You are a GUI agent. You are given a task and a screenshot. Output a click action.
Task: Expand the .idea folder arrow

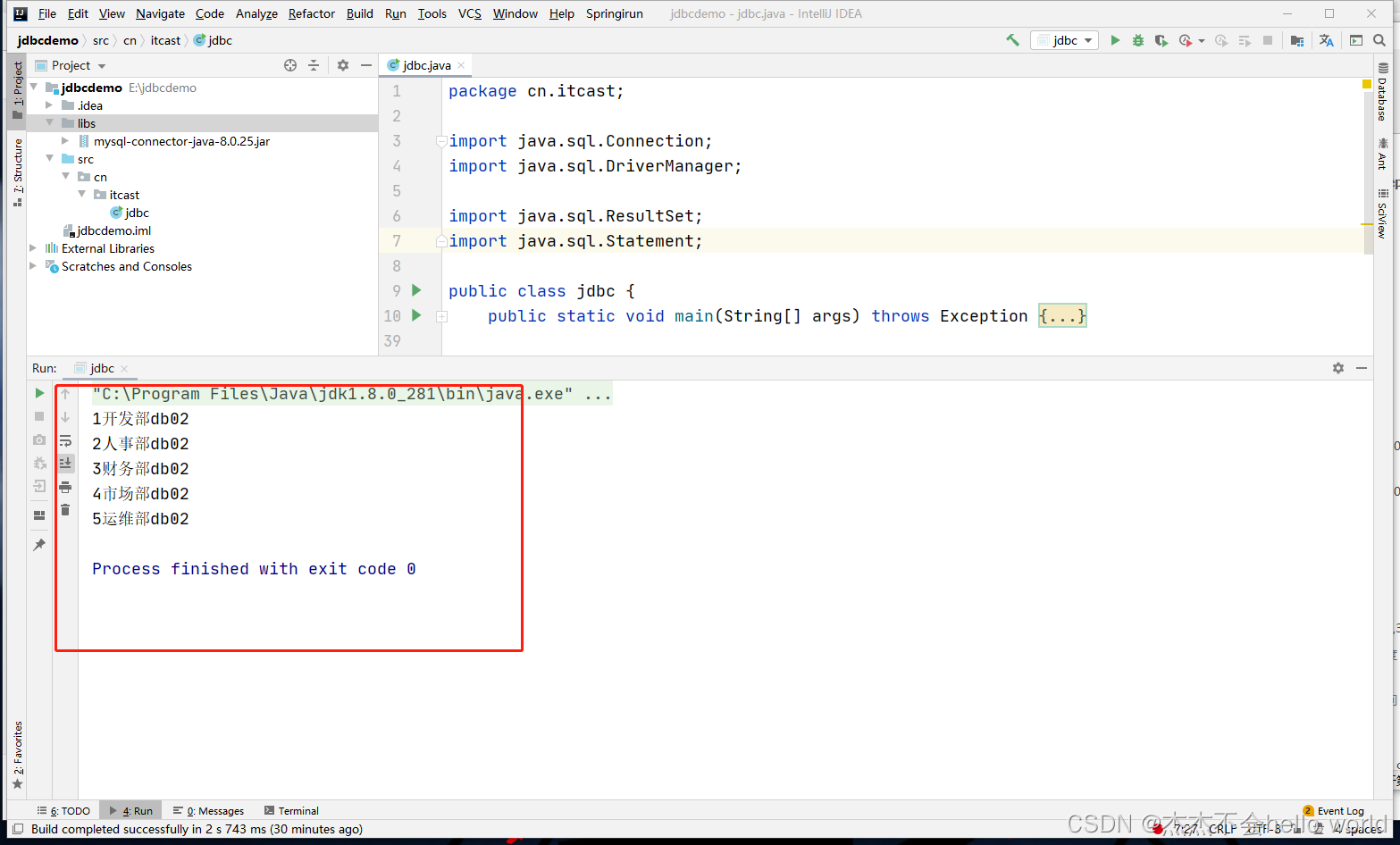point(50,105)
